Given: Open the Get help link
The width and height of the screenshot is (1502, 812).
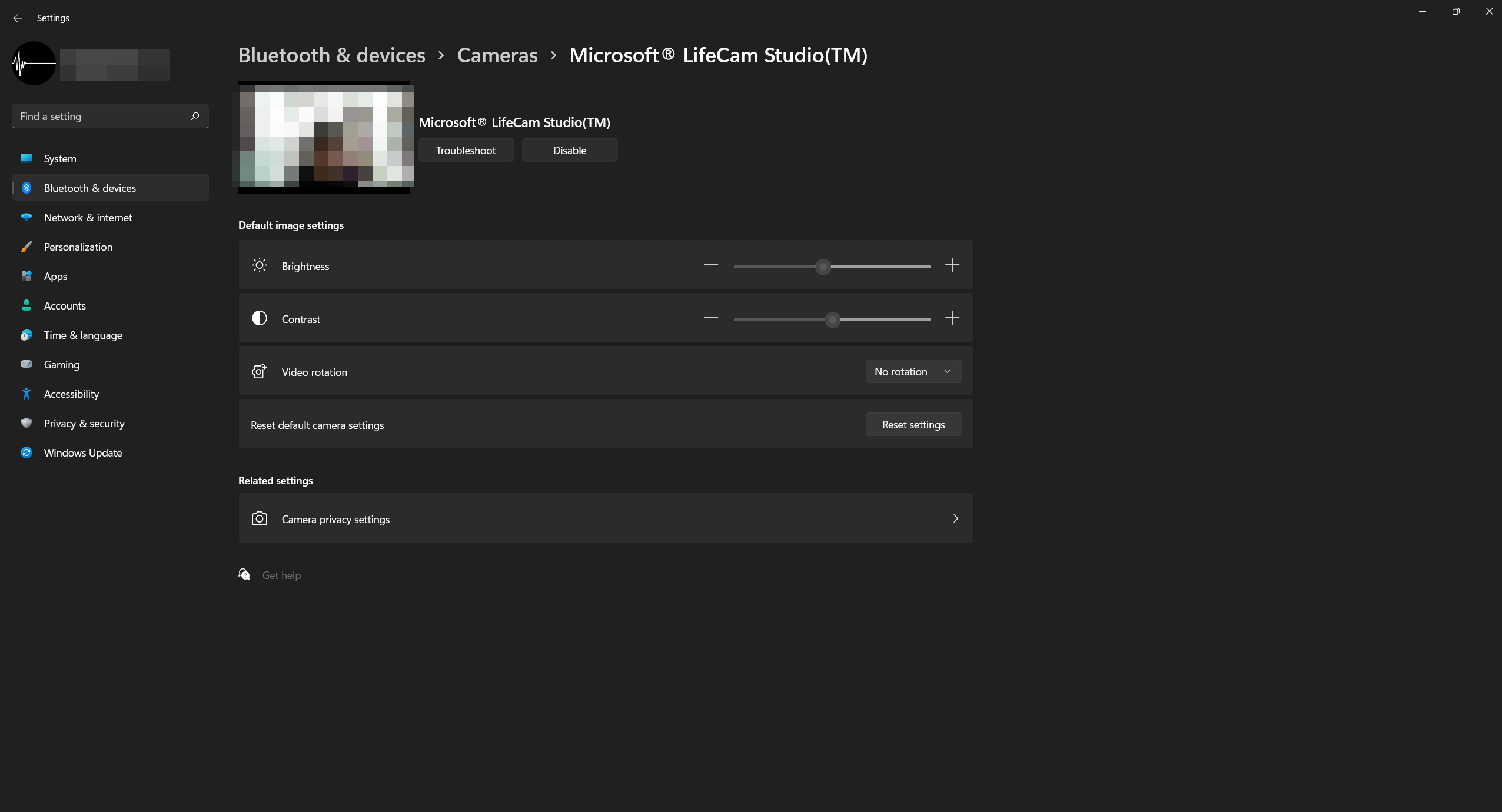Looking at the screenshot, I should 281,575.
